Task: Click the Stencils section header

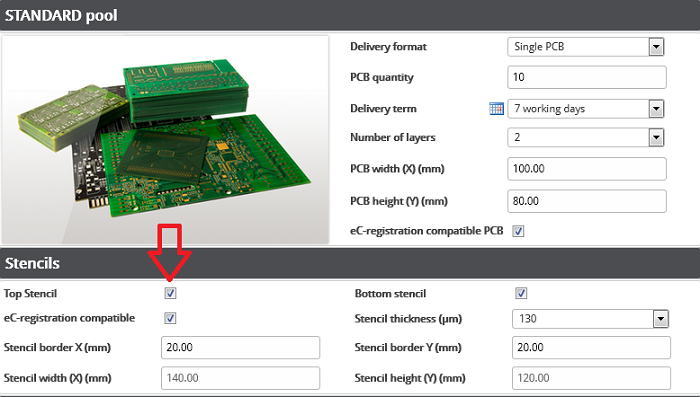Action: (x=350, y=263)
